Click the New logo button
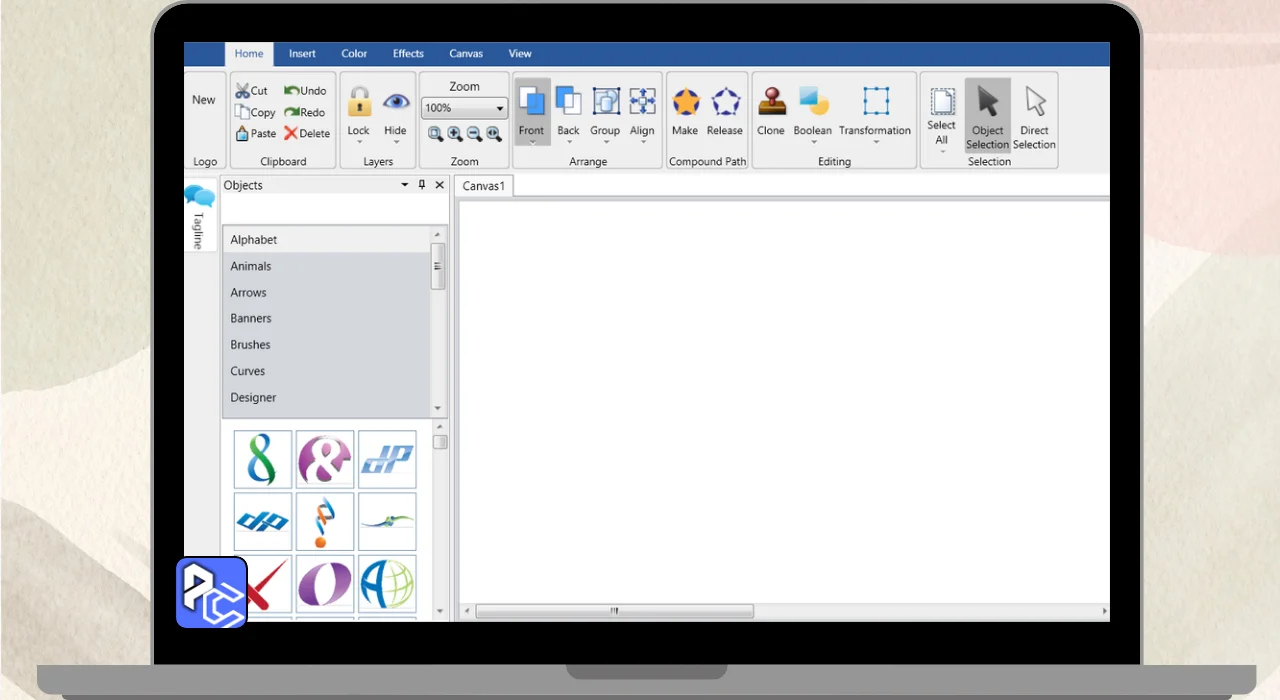Image resolution: width=1280 pixels, height=700 pixels. [204, 100]
